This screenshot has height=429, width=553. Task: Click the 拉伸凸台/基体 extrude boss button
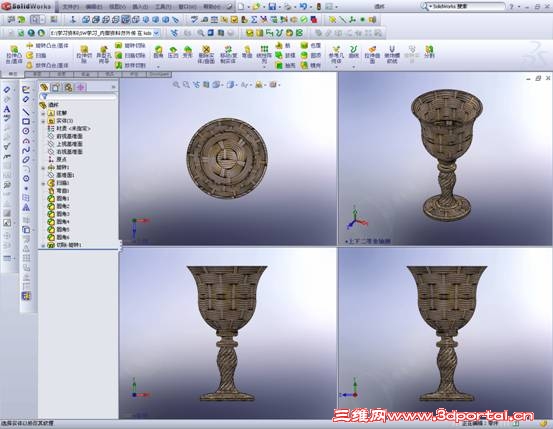click(14, 55)
